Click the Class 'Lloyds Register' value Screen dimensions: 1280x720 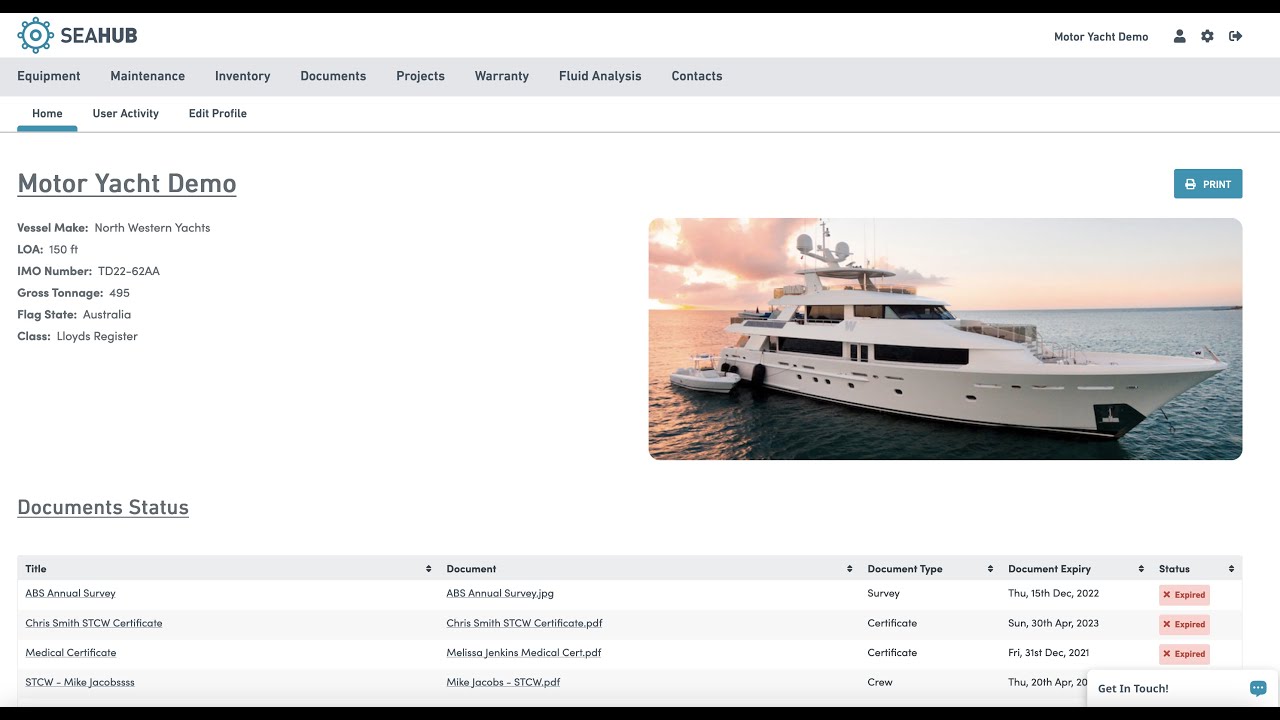pos(97,337)
